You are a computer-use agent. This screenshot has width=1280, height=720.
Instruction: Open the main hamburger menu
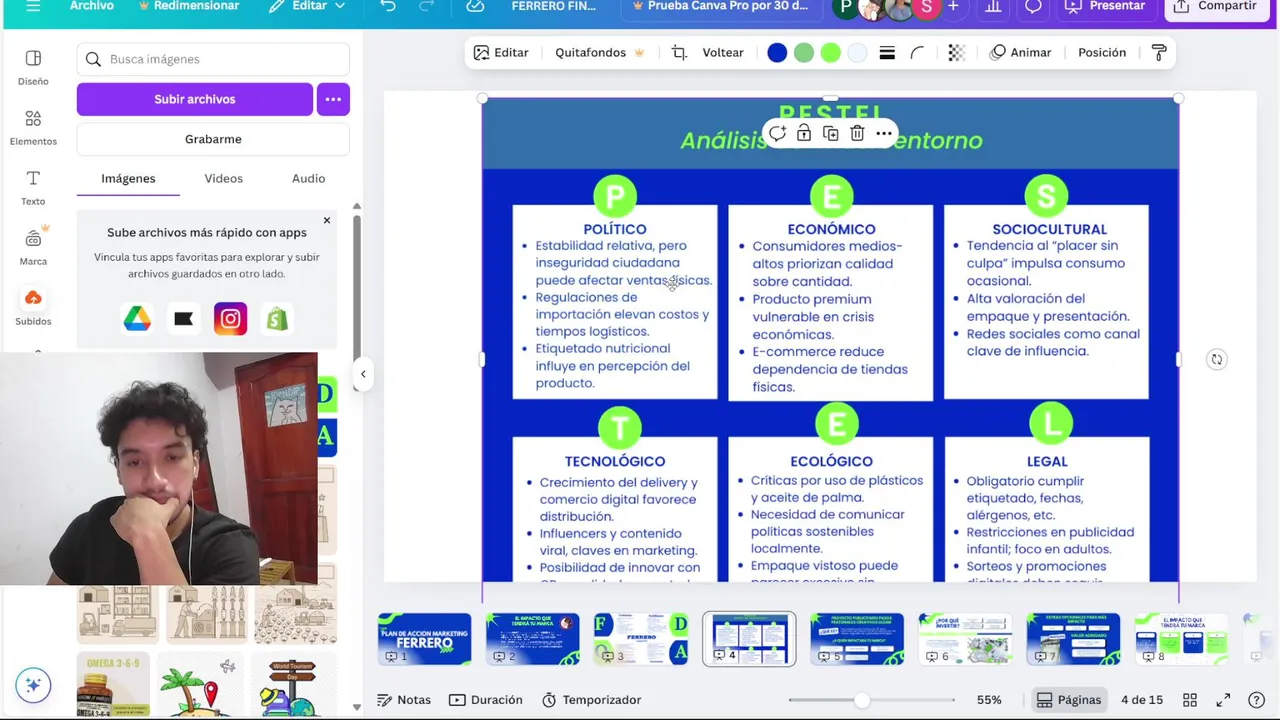point(33,6)
